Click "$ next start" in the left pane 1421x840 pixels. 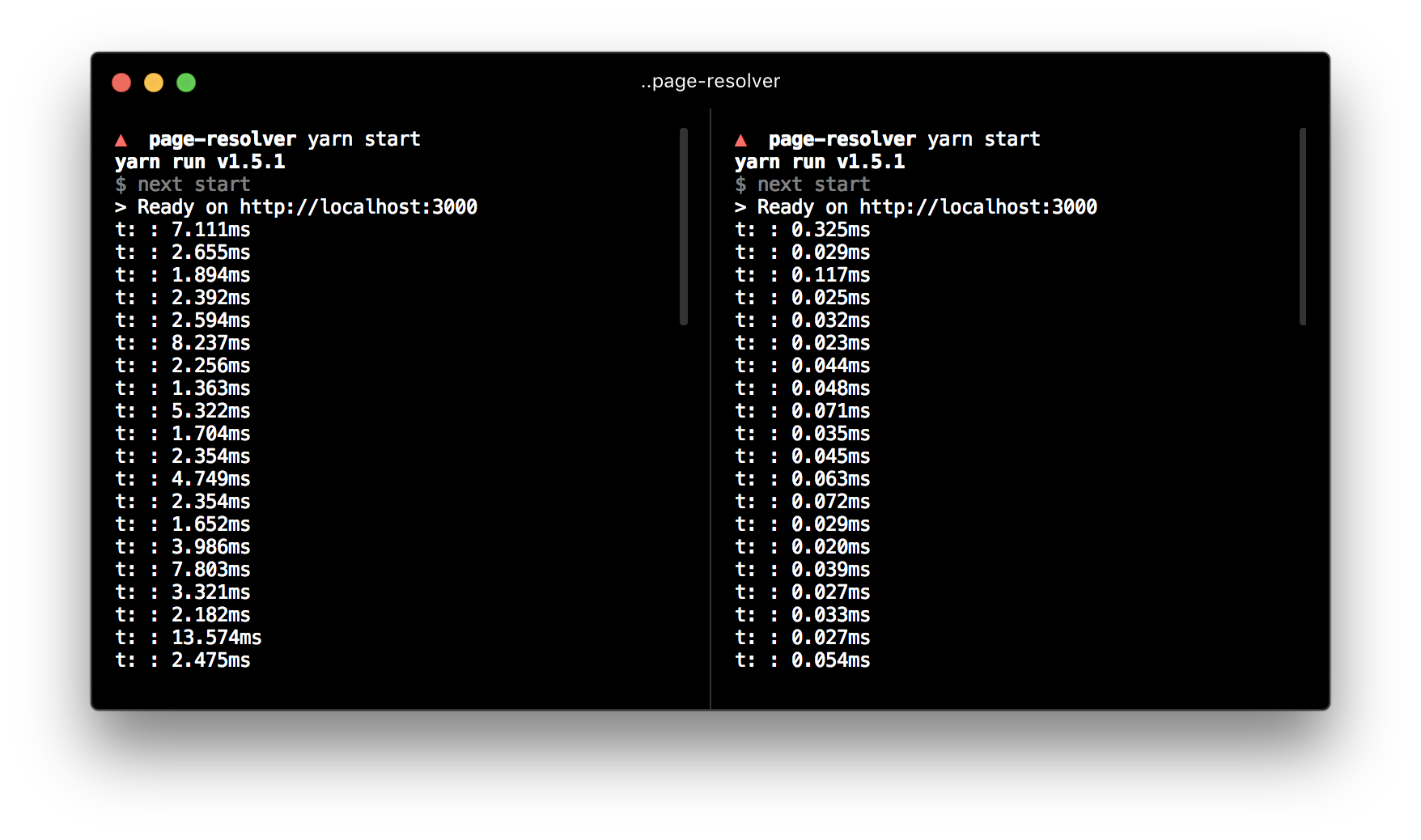click(183, 185)
